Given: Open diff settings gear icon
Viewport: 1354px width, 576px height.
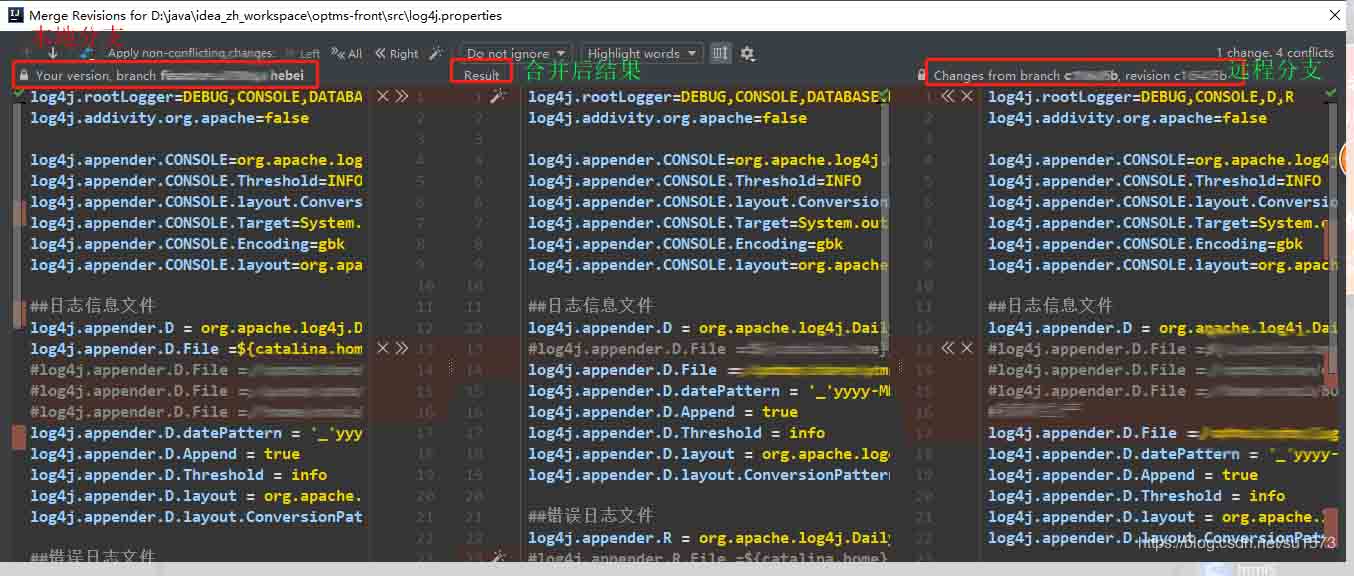Looking at the screenshot, I should point(747,54).
